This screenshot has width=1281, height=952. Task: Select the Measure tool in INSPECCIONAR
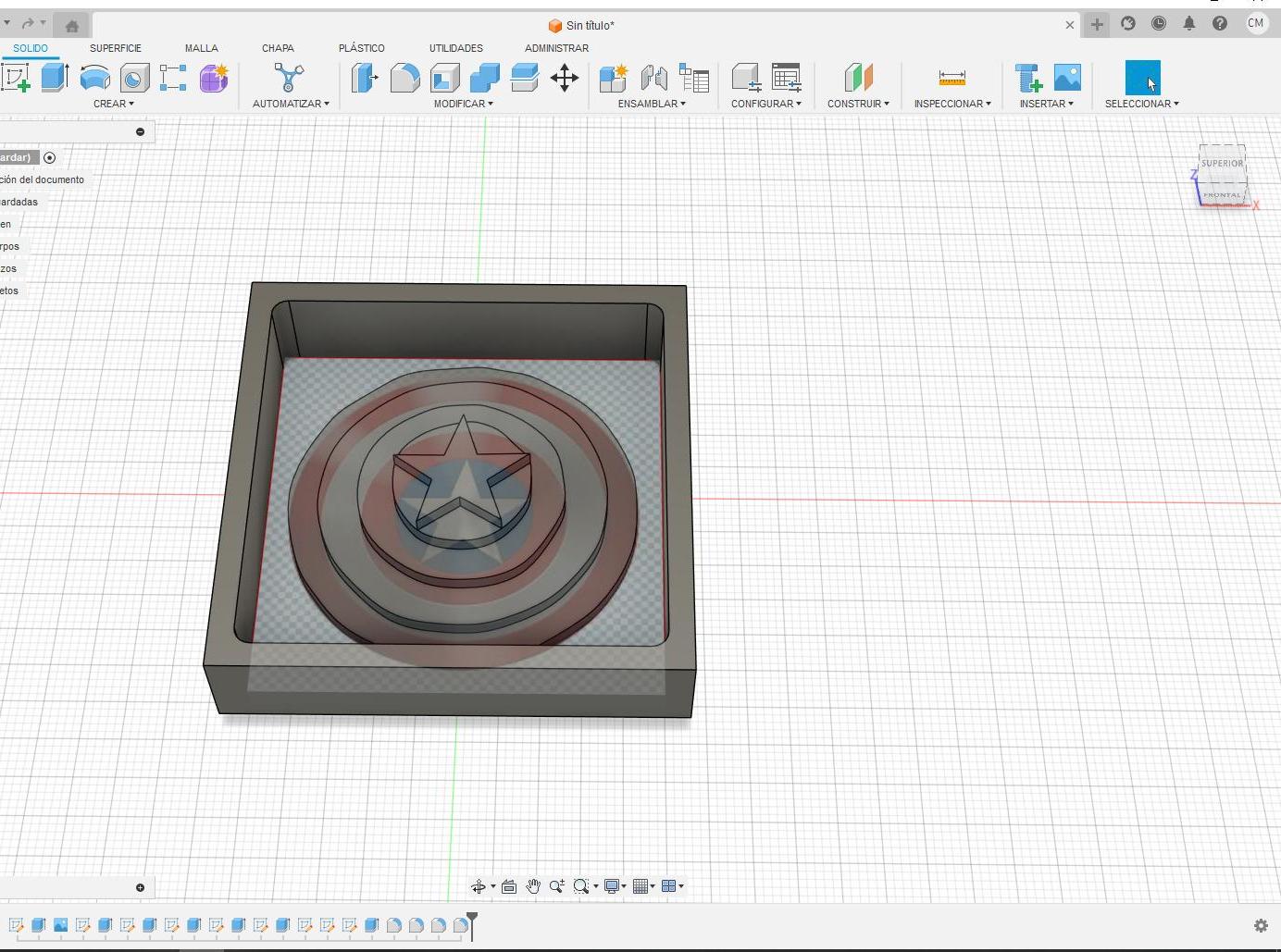(x=951, y=78)
